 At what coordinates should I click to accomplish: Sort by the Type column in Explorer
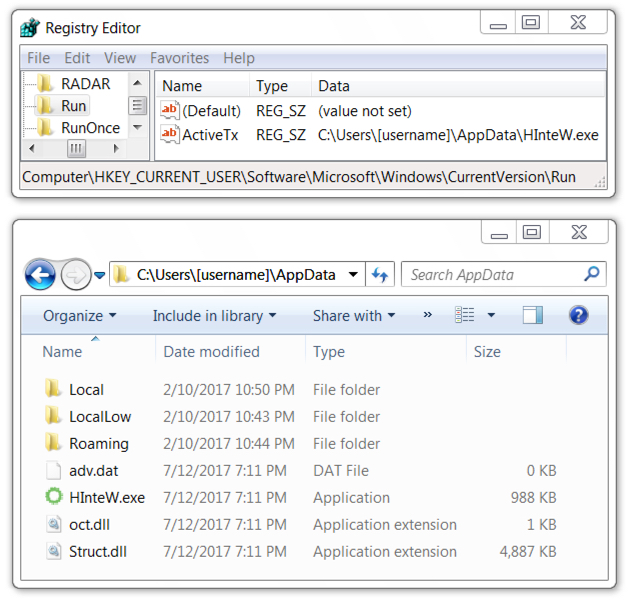(329, 352)
